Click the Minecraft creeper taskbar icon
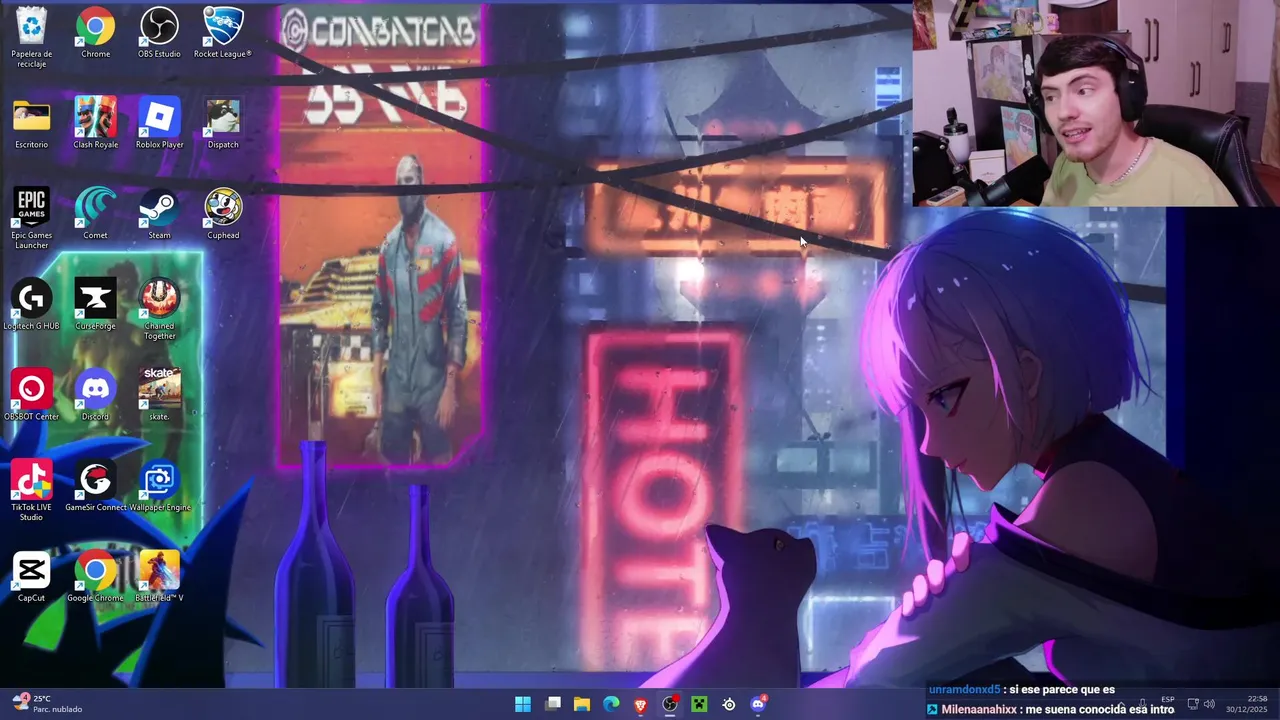 (699, 704)
